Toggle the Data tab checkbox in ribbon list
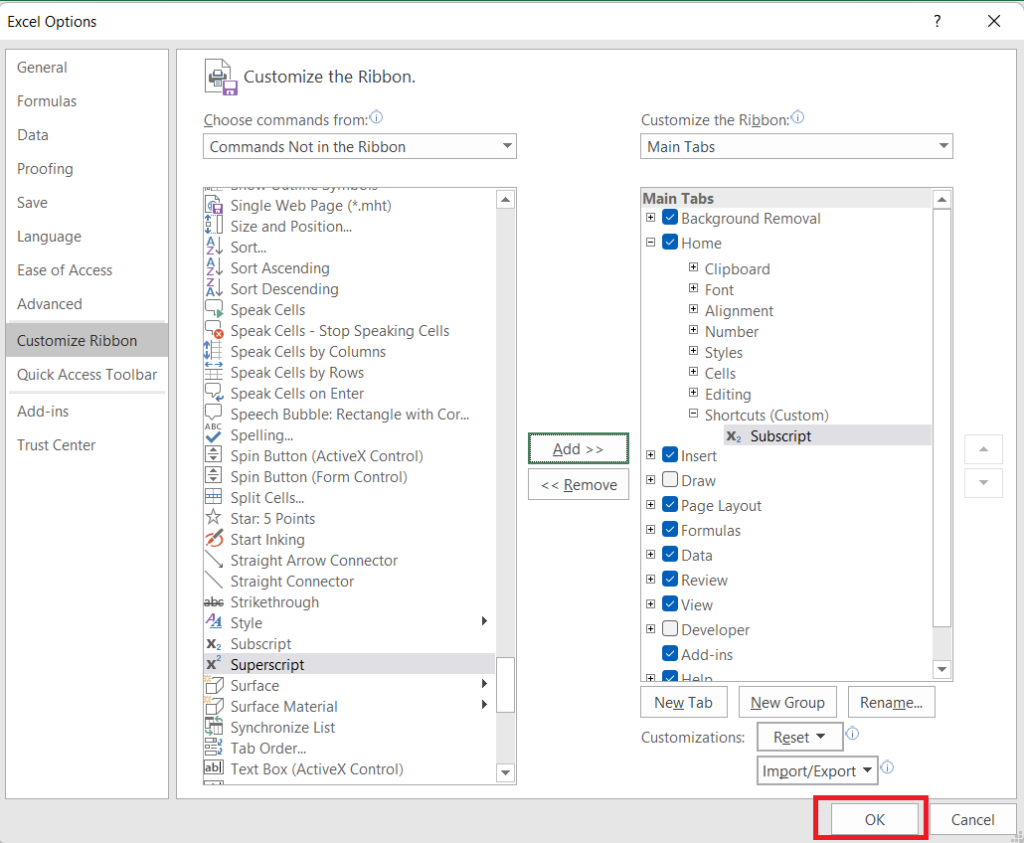Viewport: 1024px width, 843px height. pos(670,554)
